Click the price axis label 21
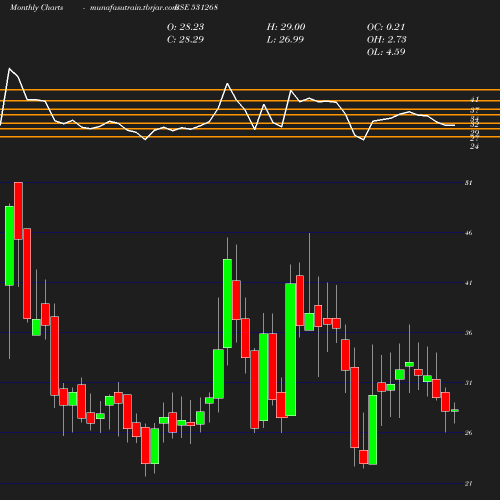Viewport: 500px width, 500px height. coord(469,484)
